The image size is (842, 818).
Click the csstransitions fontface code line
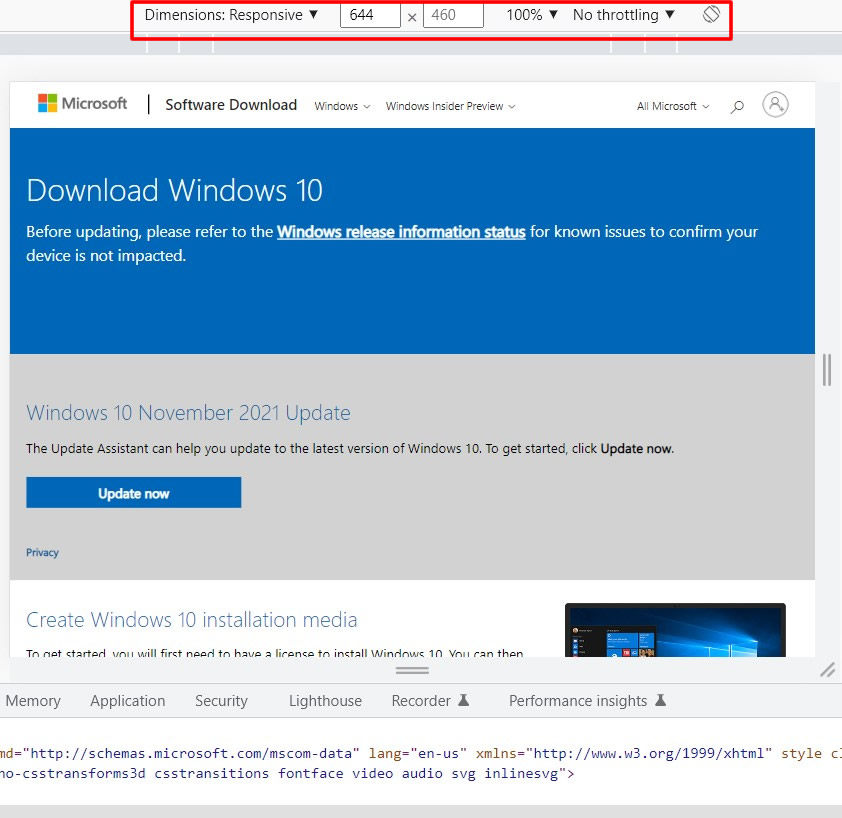287,773
